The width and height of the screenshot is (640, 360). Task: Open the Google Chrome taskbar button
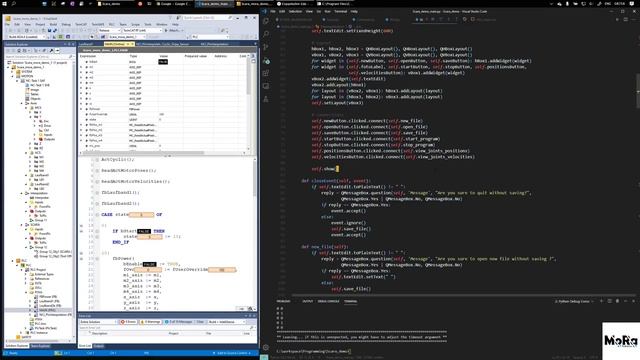pos(173,4)
